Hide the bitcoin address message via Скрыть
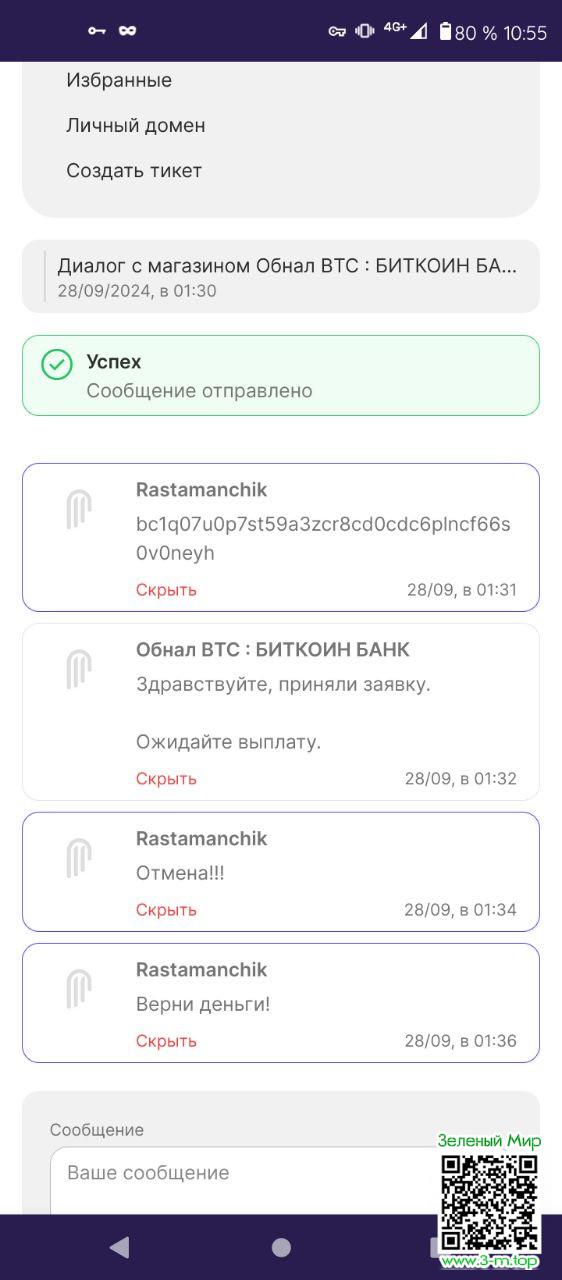562x1280 pixels. point(166,589)
